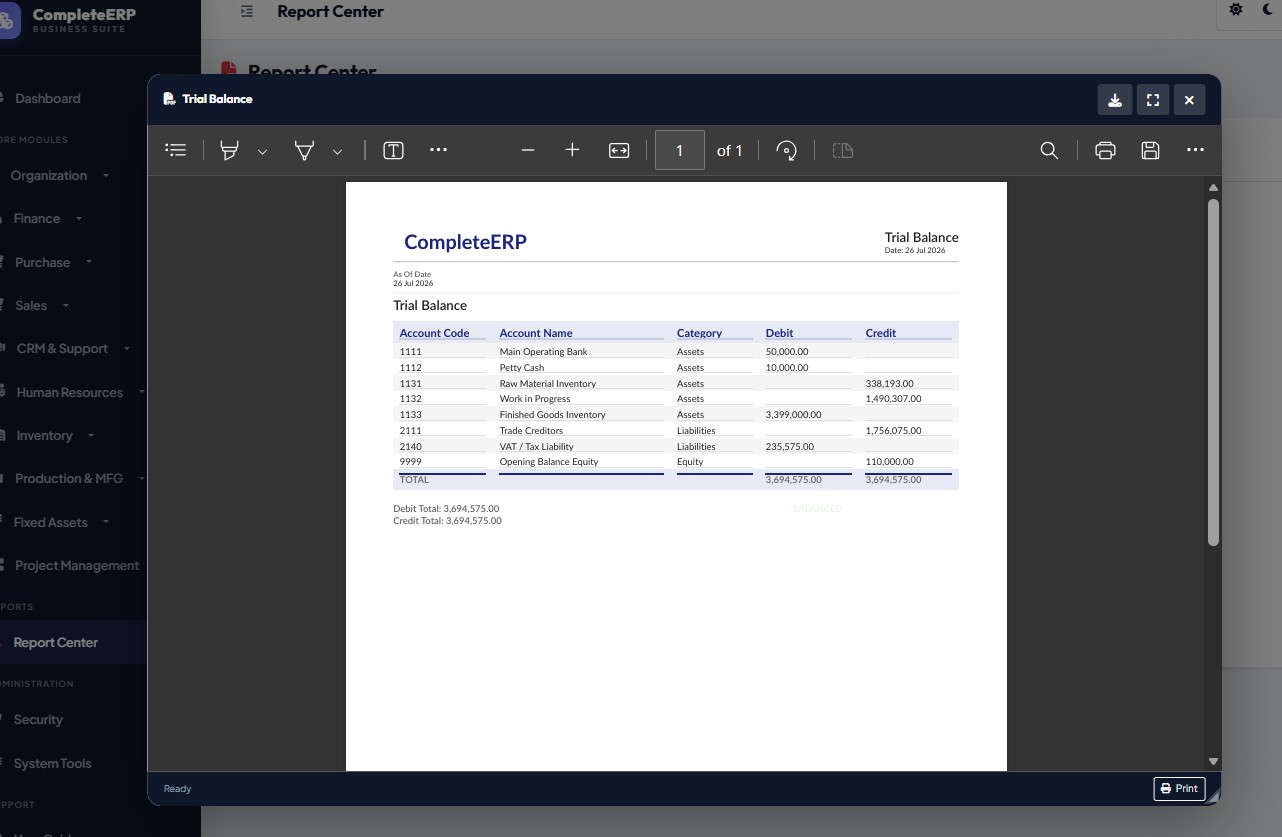The height and width of the screenshot is (837, 1282).
Task: Open draw tool options dropdown arrow
Action: [x=337, y=151]
